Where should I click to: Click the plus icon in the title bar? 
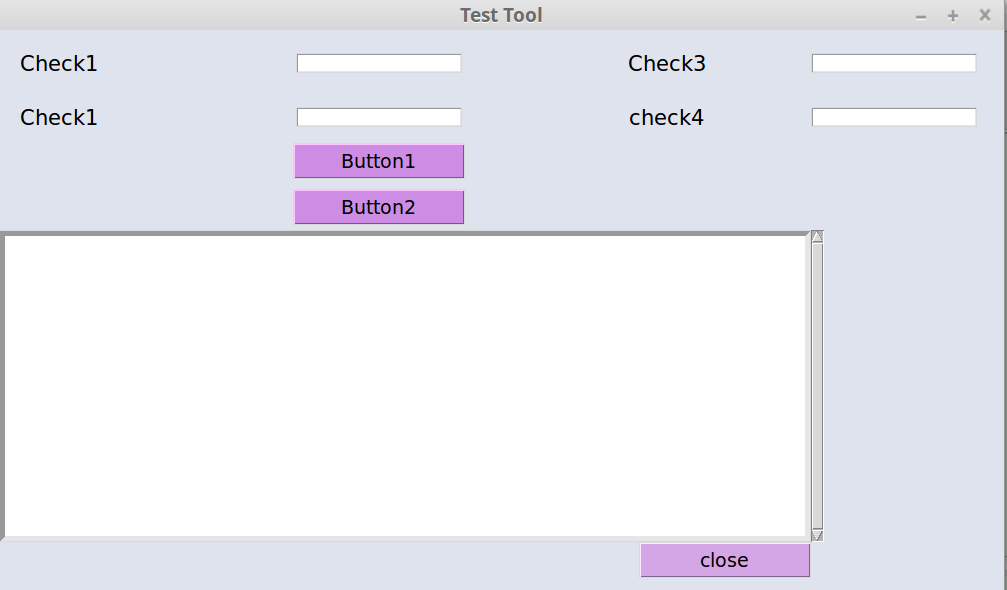951,15
